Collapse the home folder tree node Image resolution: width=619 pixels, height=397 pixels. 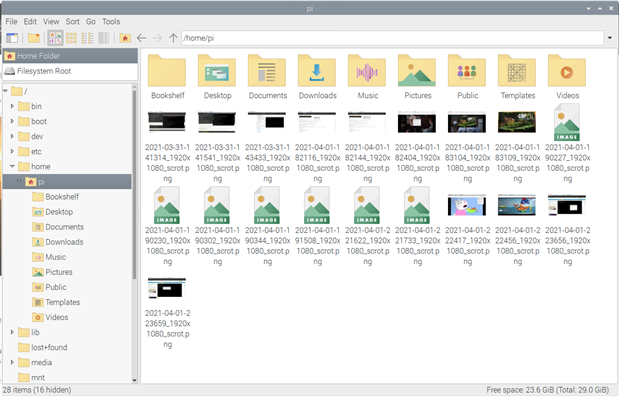12,166
